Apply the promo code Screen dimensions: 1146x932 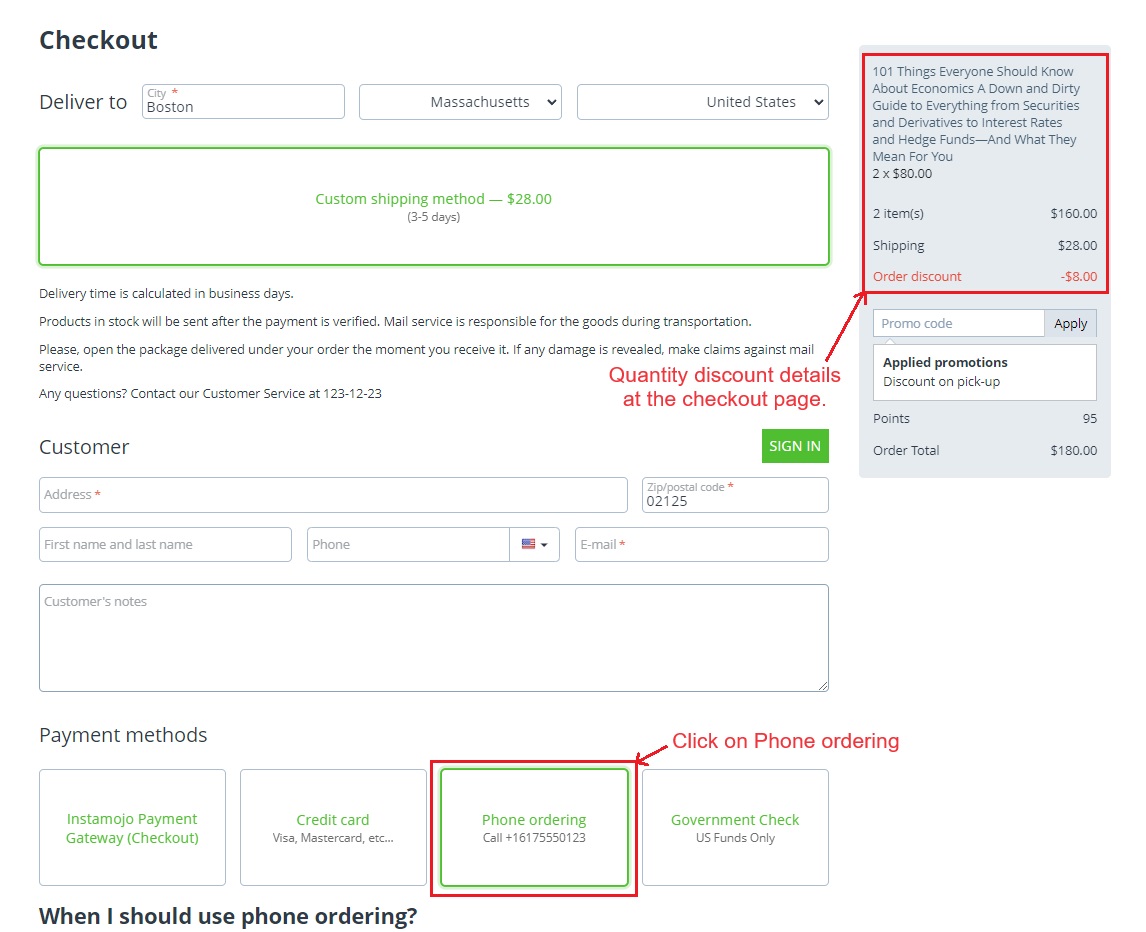[x=1071, y=323]
